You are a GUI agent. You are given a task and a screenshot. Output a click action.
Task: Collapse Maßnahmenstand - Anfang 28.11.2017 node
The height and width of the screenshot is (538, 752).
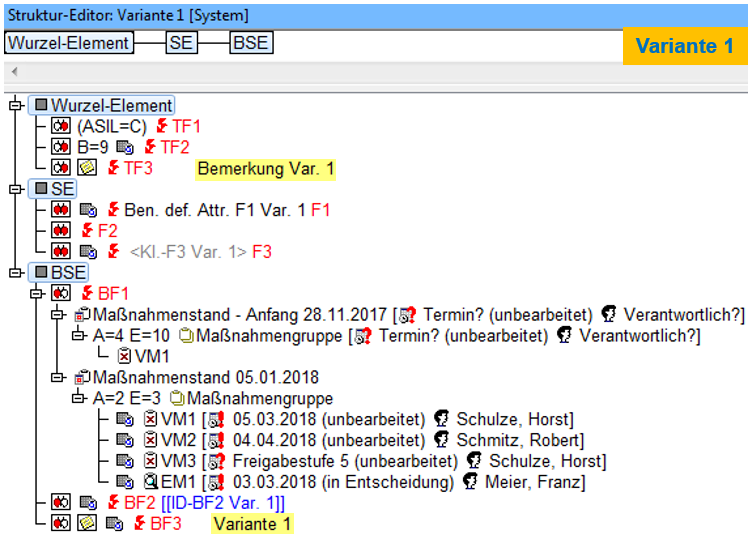coord(58,315)
